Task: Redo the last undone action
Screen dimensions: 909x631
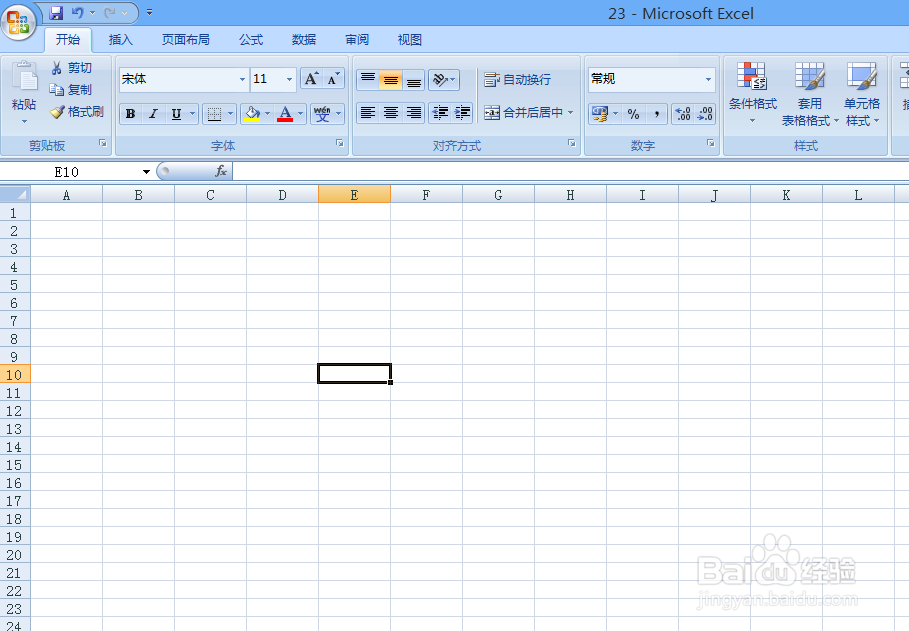Action: click(110, 12)
